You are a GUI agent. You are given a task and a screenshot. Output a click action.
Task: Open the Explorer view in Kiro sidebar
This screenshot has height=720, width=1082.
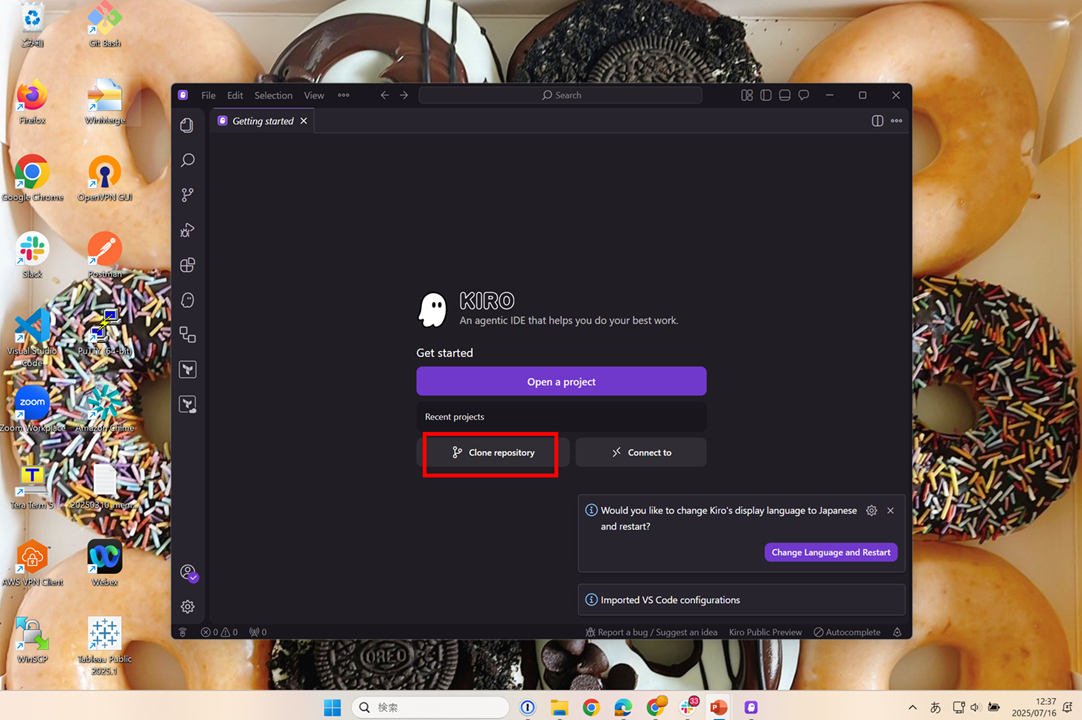pyautogui.click(x=187, y=125)
